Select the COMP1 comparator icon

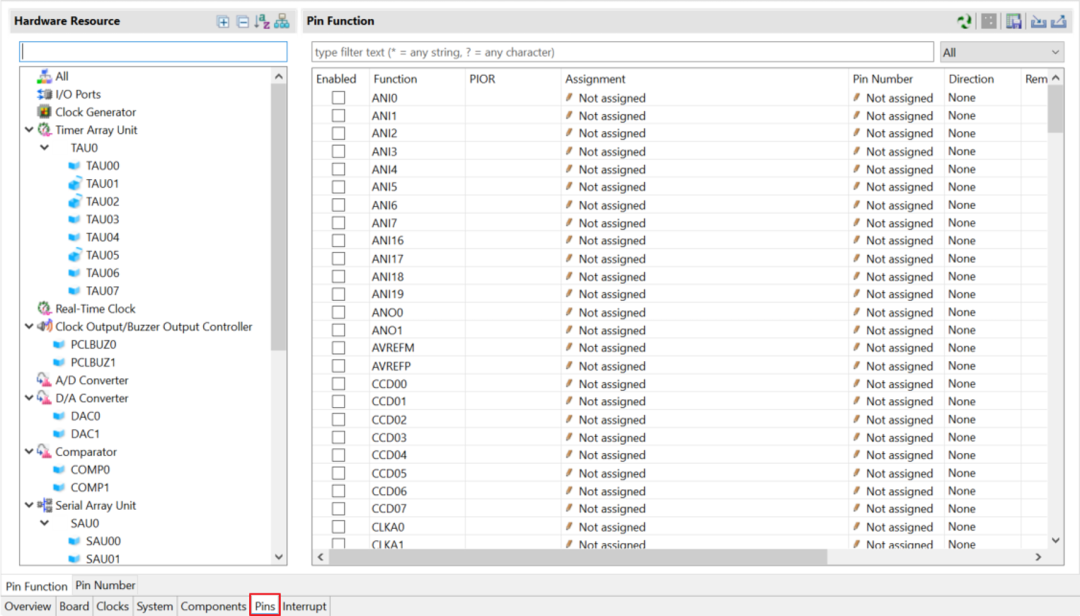(59, 488)
